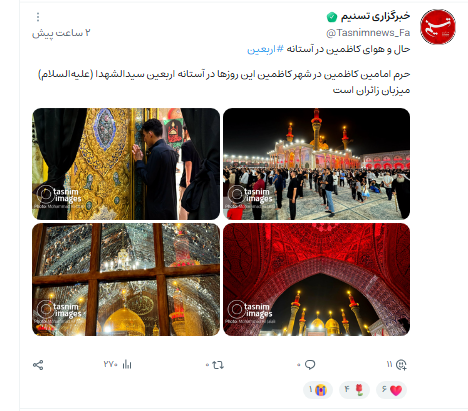Click the post body text about Kadhimiya shrine
The height and width of the screenshot is (411, 468).
[x=224, y=82]
